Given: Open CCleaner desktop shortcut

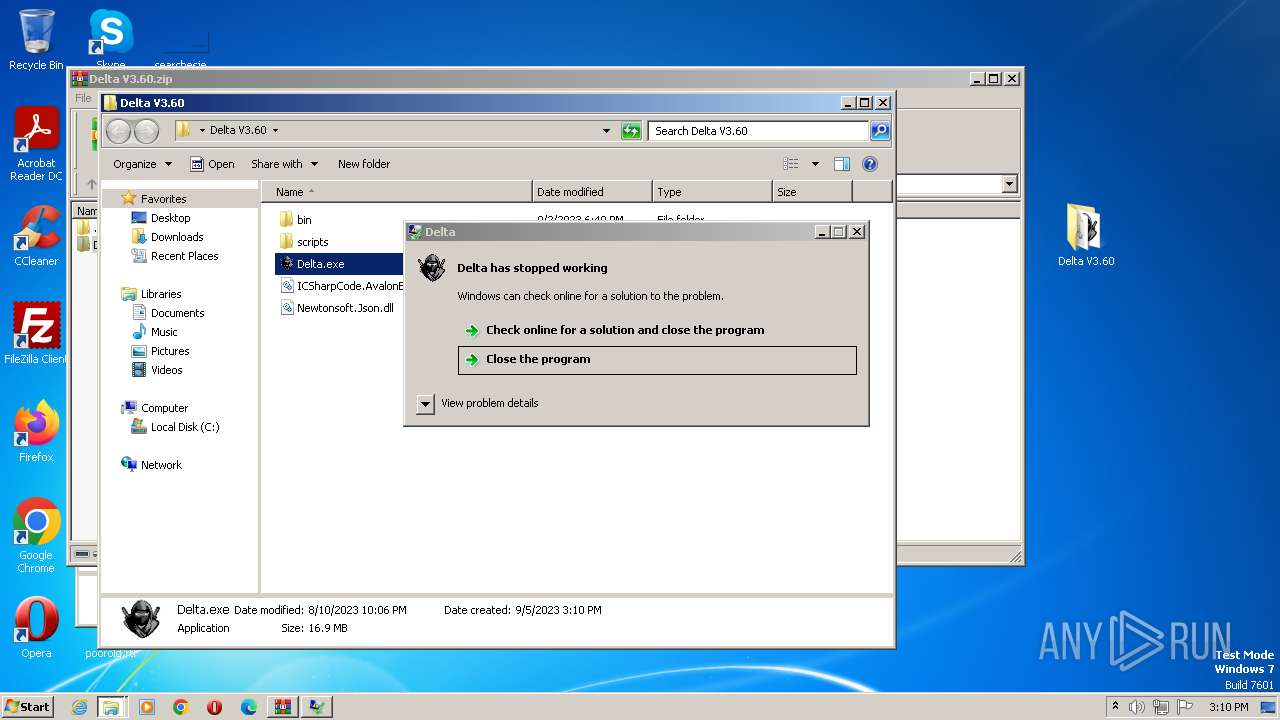Looking at the screenshot, I should point(36,236).
